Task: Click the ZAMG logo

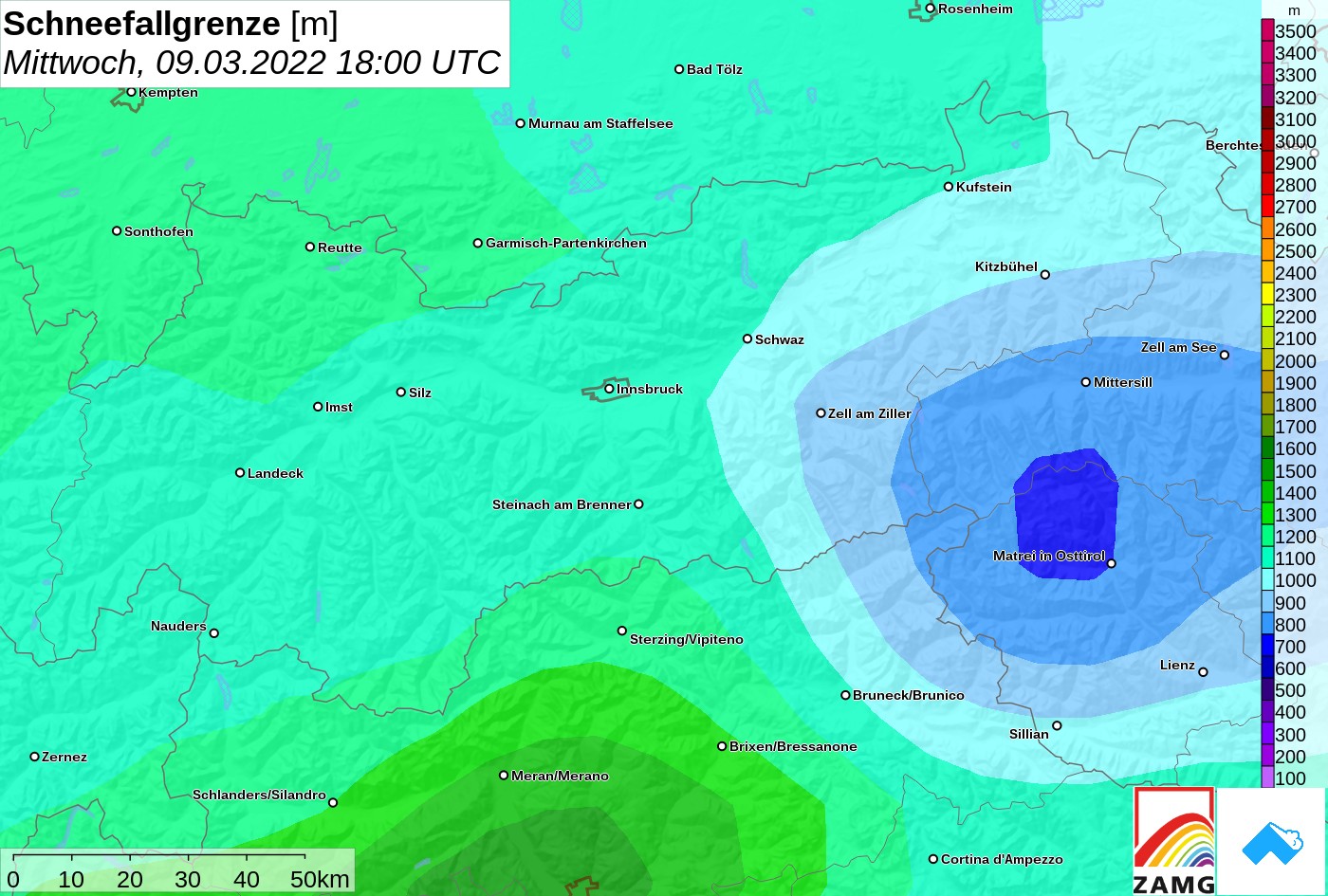Action: (x=1174, y=841)
